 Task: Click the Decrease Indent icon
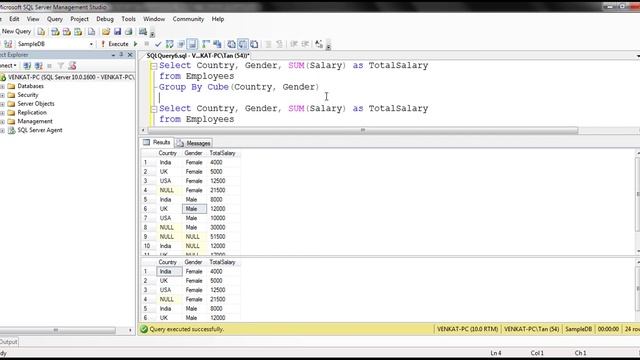tap(293, 44)
